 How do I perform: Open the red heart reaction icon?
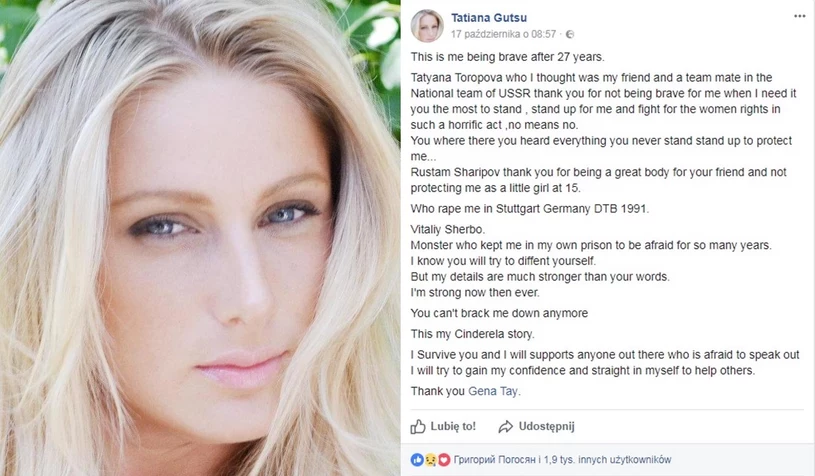[x=443, y=459]
